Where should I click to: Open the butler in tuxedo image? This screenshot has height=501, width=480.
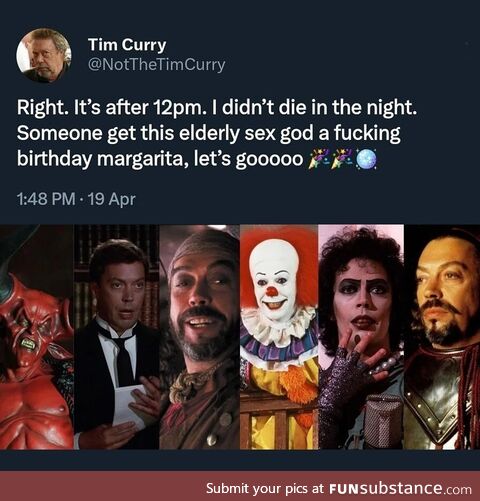tap(117, 337)
